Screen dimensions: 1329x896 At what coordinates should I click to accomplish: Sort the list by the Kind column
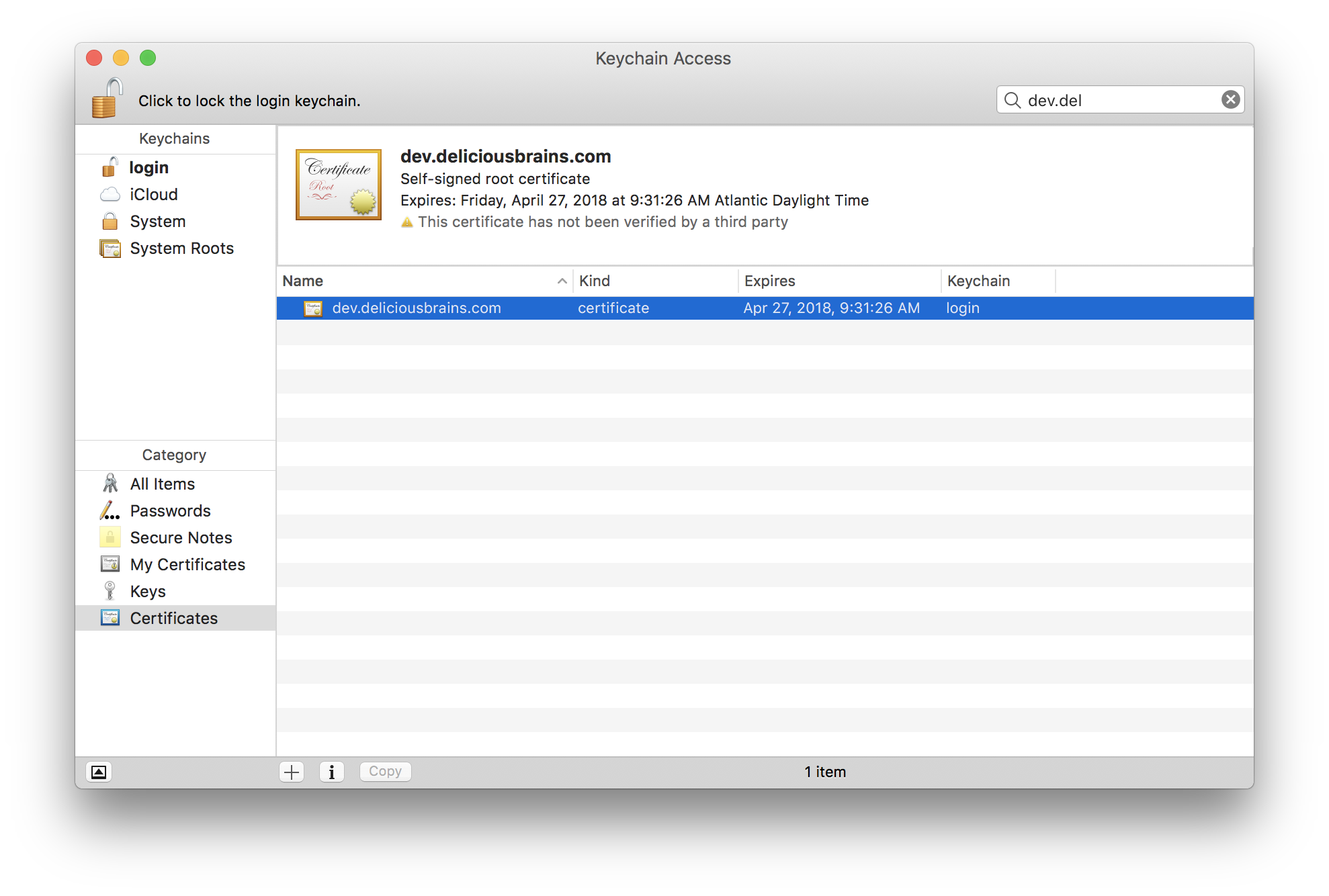655,281
